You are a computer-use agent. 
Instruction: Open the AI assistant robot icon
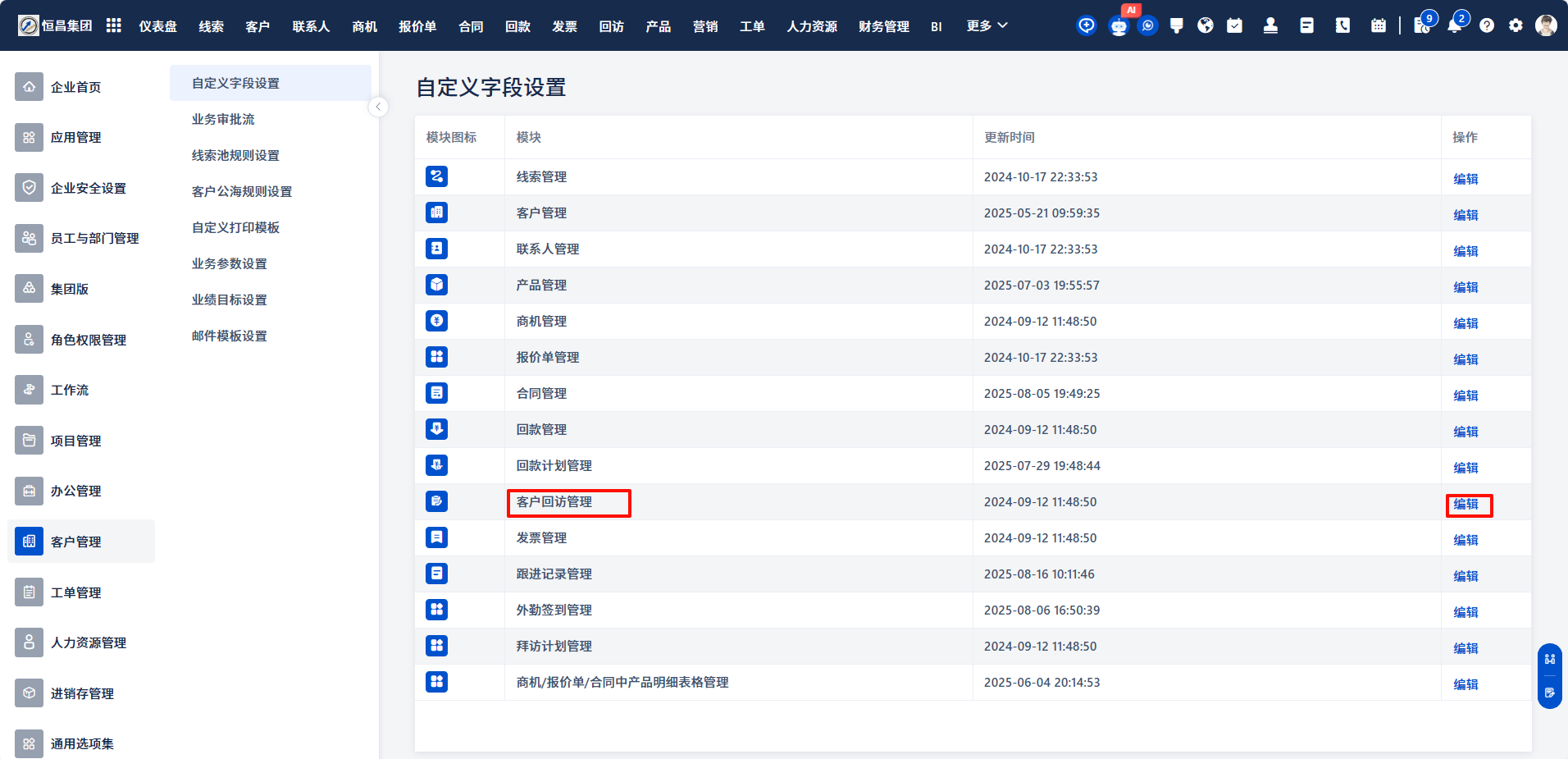[1119, 25]
